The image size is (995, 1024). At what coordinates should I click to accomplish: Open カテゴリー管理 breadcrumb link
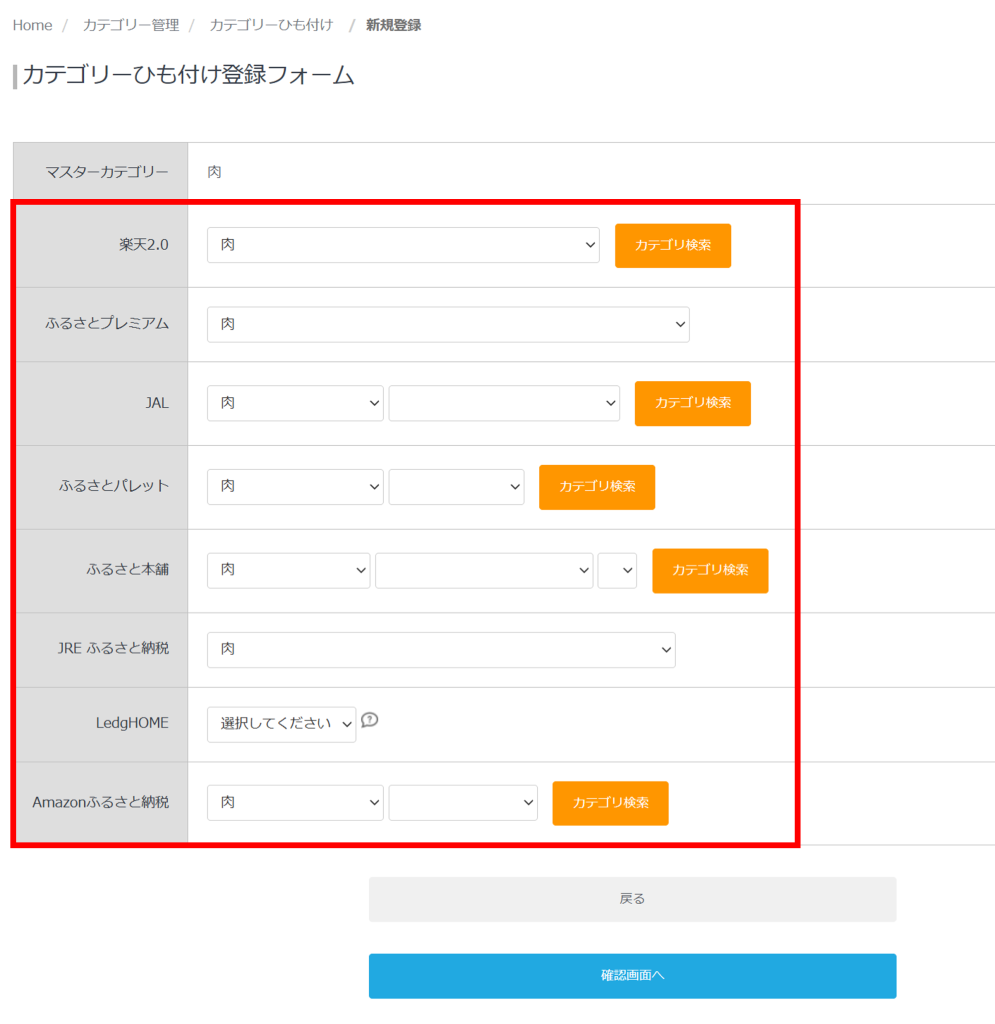(x=131, y=25)
